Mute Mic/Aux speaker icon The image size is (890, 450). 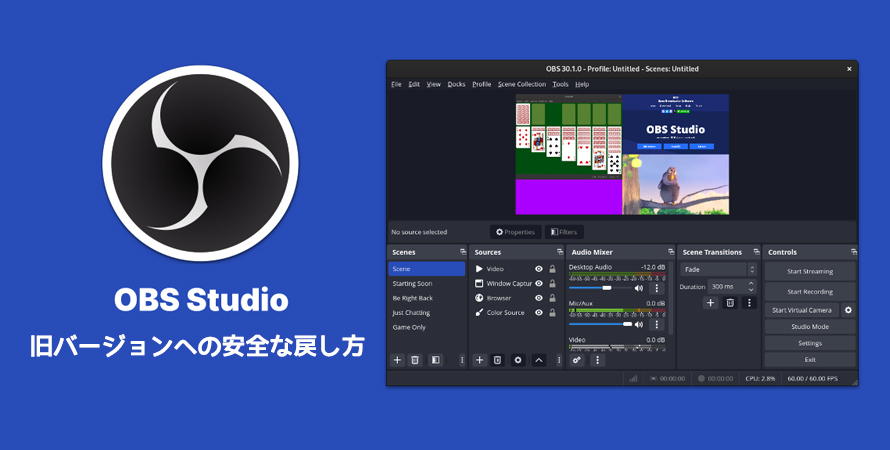[x=639, y=324]
